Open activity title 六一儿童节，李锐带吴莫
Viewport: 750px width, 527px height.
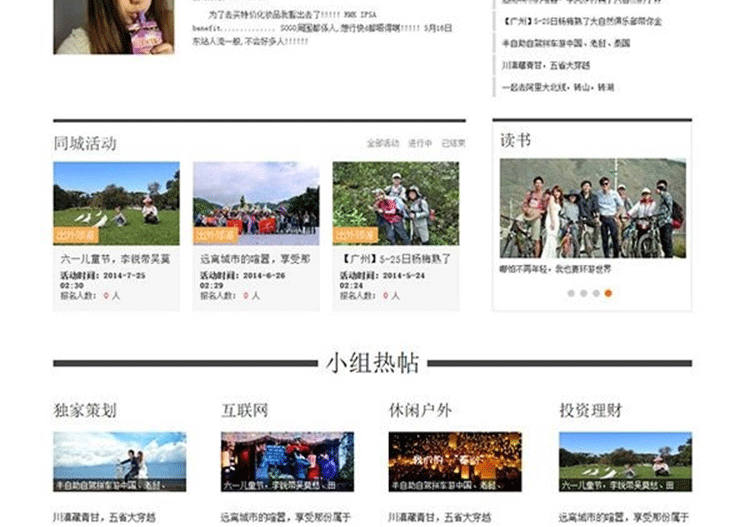pyautogui.click(x=115, y=260)
